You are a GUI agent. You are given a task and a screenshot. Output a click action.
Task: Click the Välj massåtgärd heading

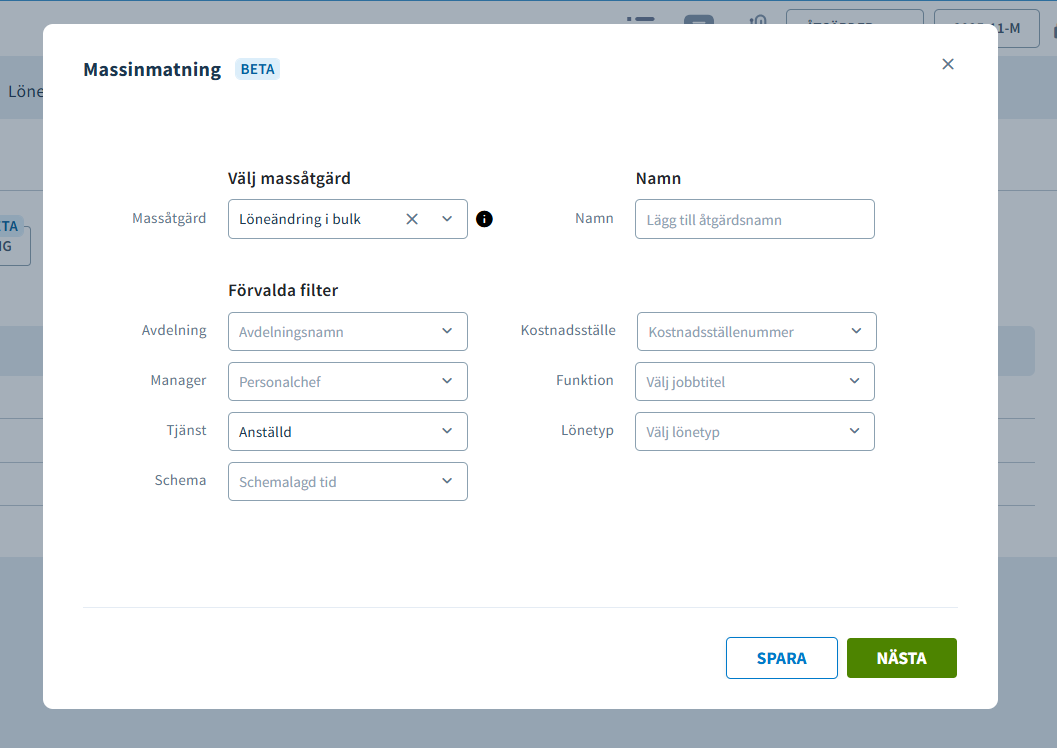click(289, 179)
